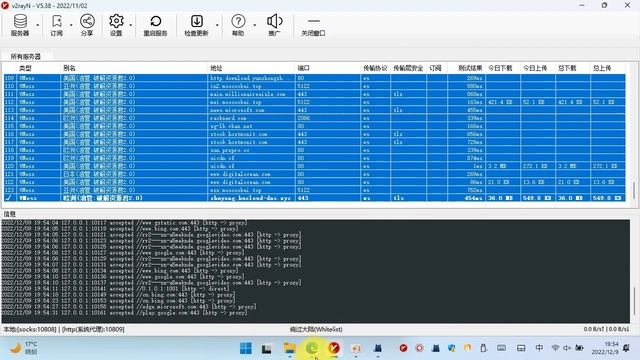Click the 信息 log panel label
640x360 pixels.
pos(9,214)
